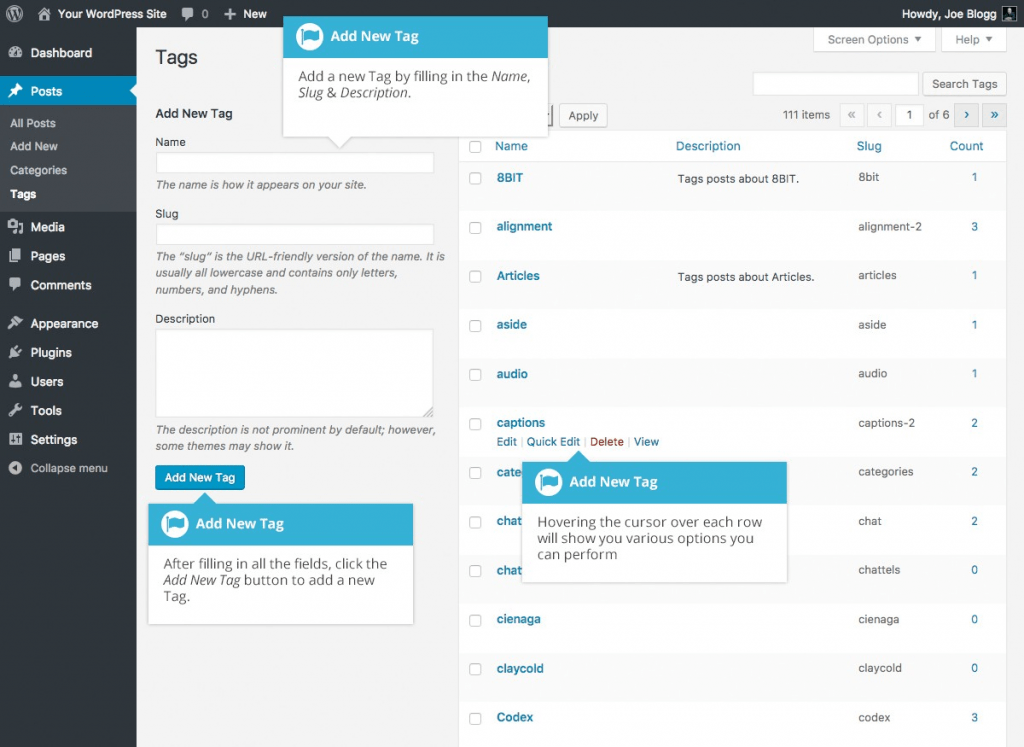Click the Dashboard gauge icon
1024x747 pixels.
(15, 53)
